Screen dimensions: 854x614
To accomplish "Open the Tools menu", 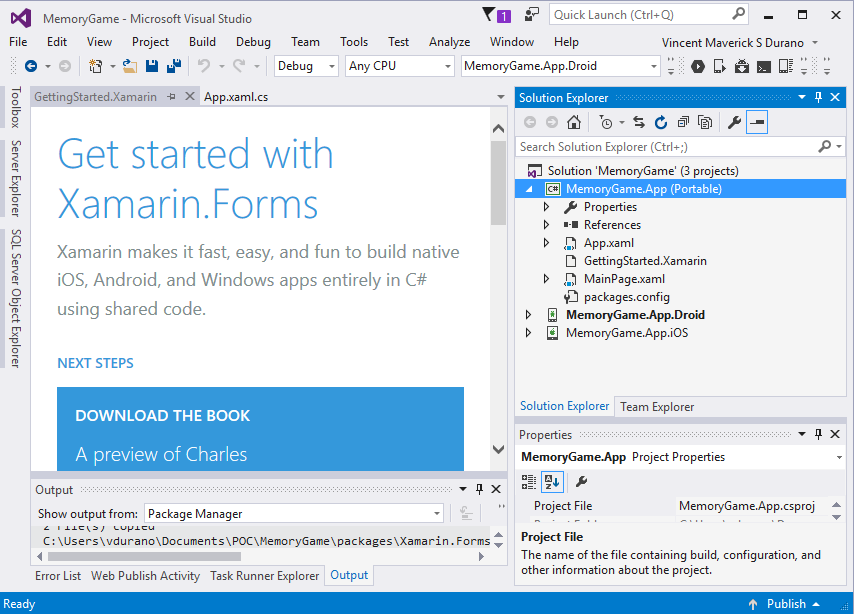I will point(354,42).
